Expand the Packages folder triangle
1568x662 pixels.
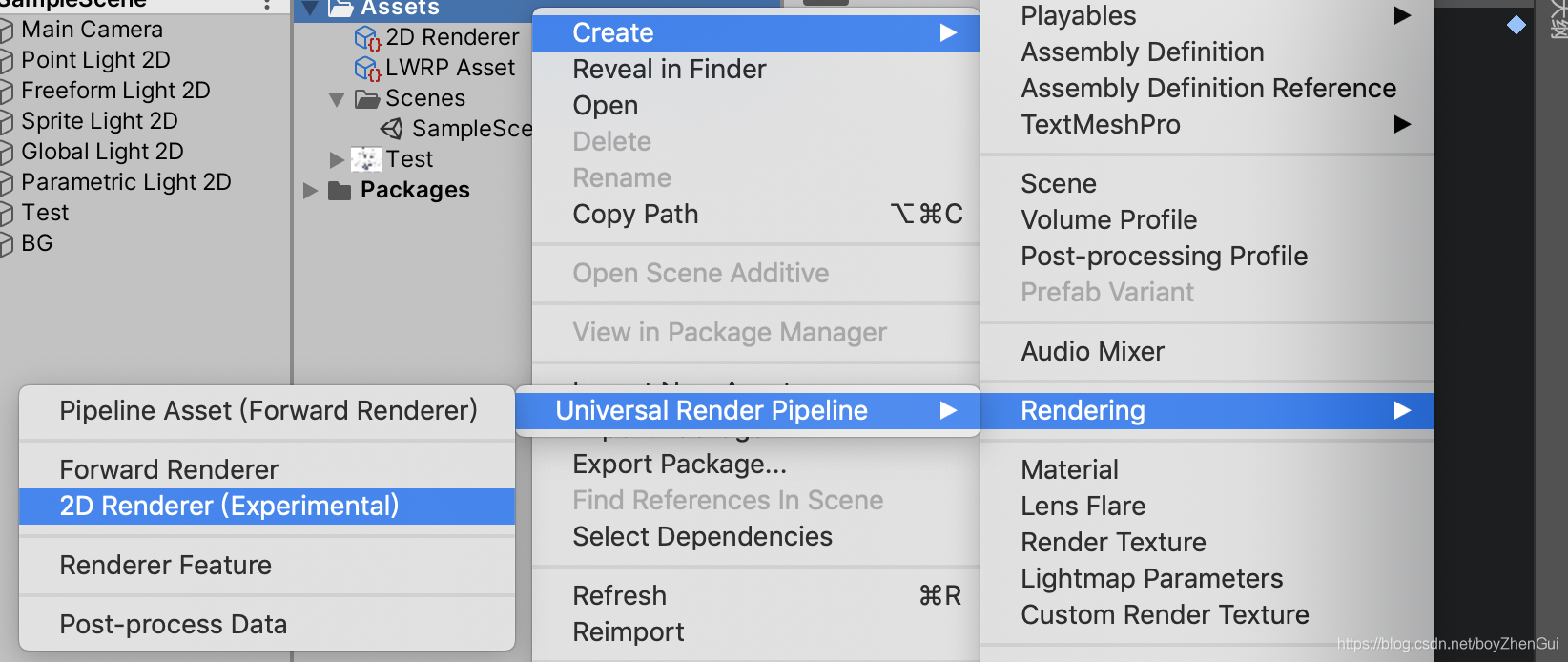(310, 191)
